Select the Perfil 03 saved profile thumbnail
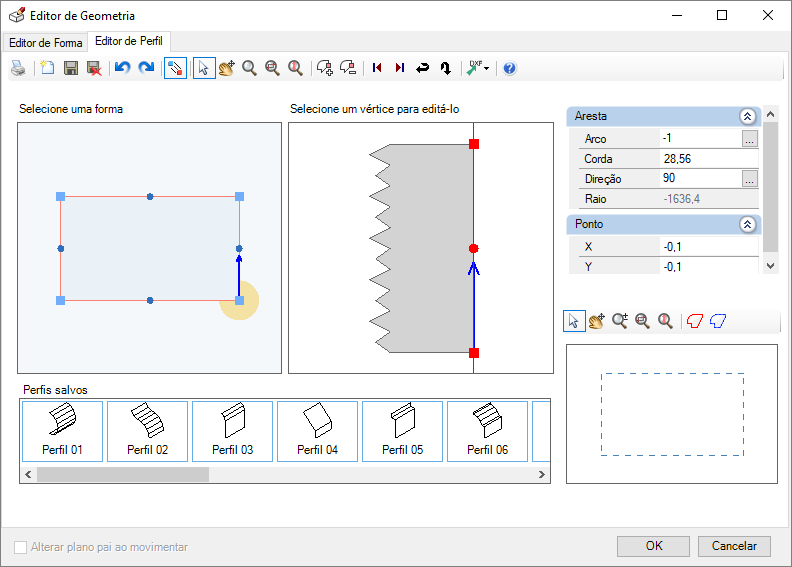Screen dimensions: 792x567 click(x=232, y=431)
